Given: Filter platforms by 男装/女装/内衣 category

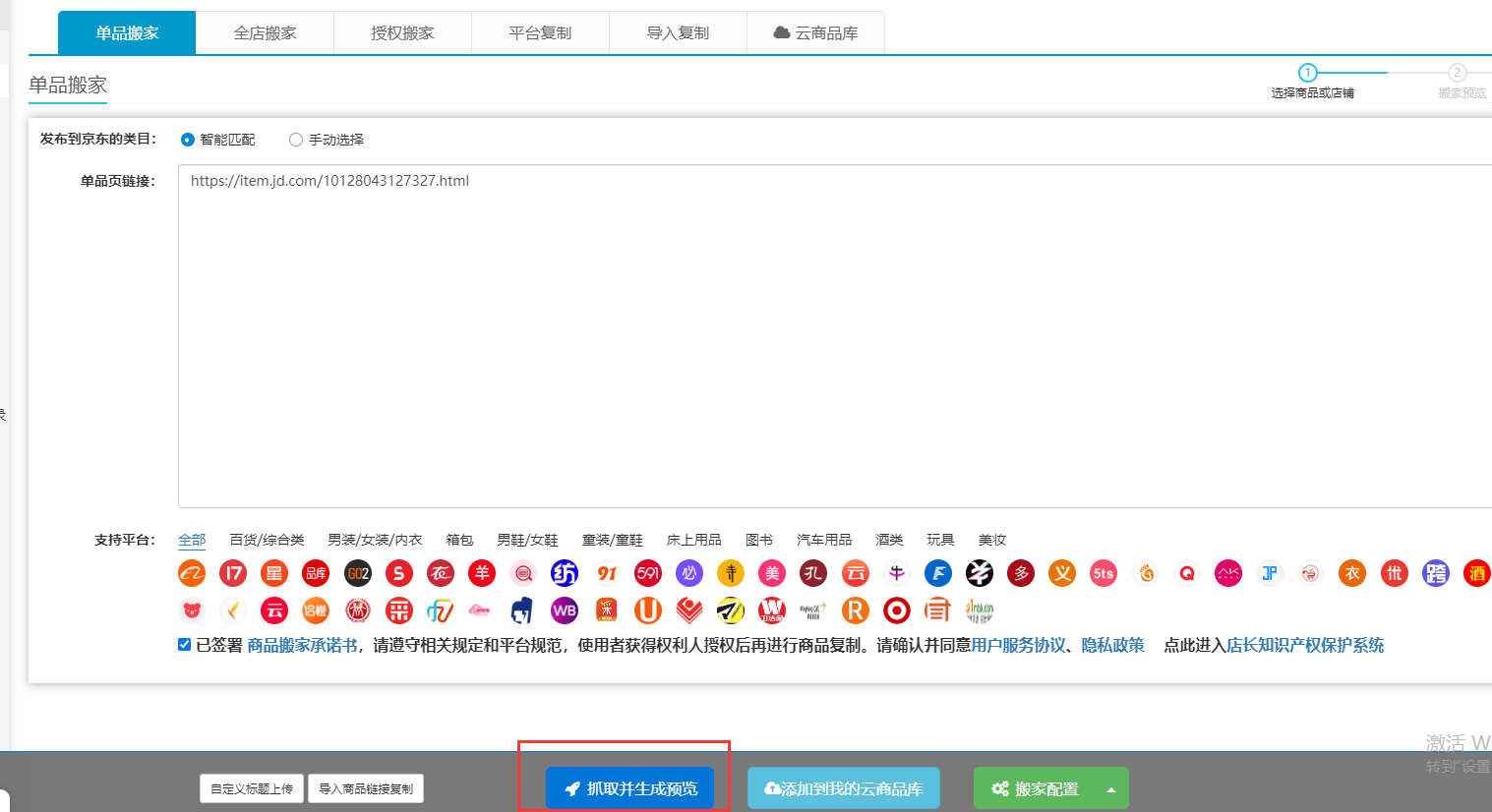Looking at the screenshot, I should pyautogui.click(x=375, y=540).
